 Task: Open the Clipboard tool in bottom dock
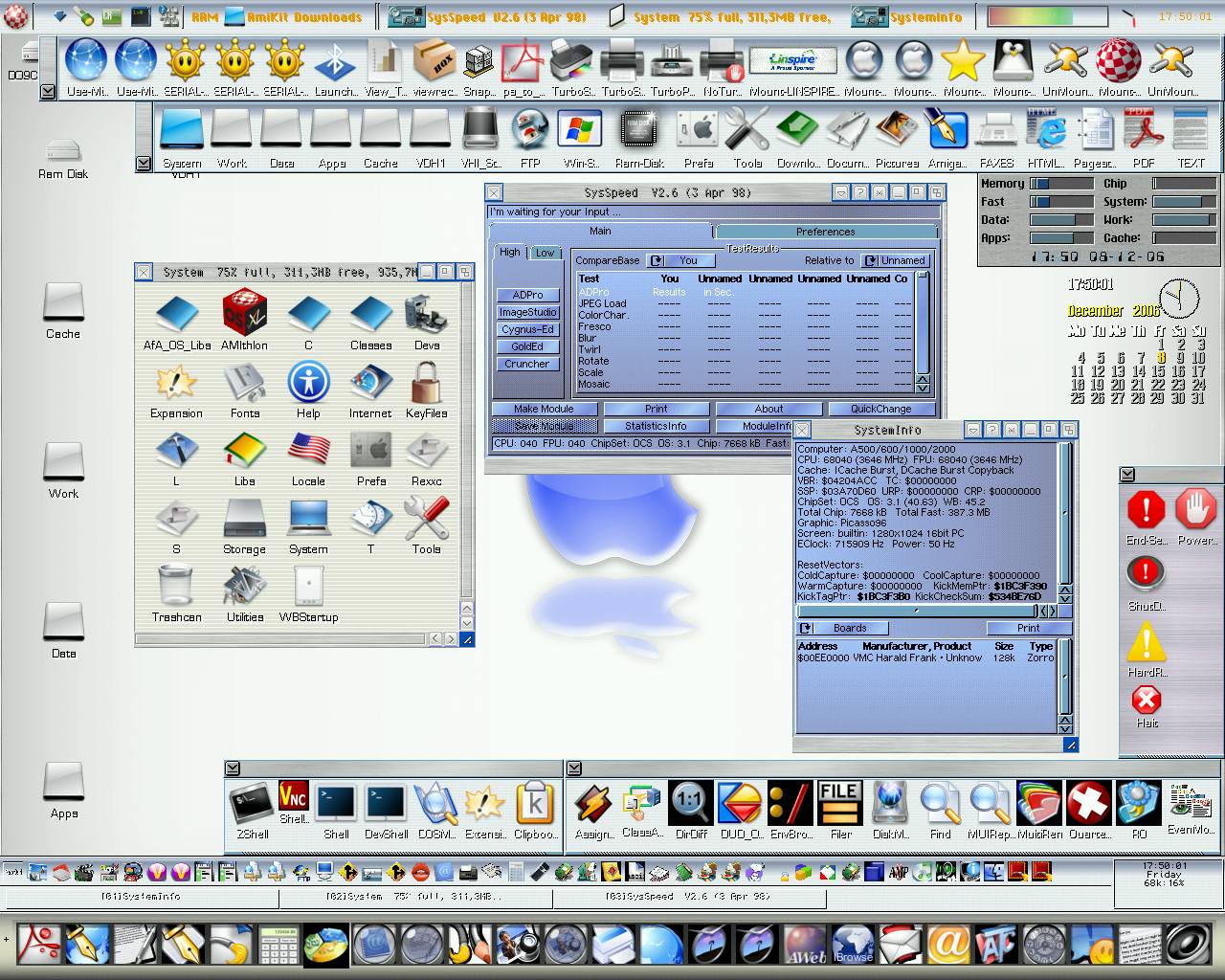(x=534, y=803)
